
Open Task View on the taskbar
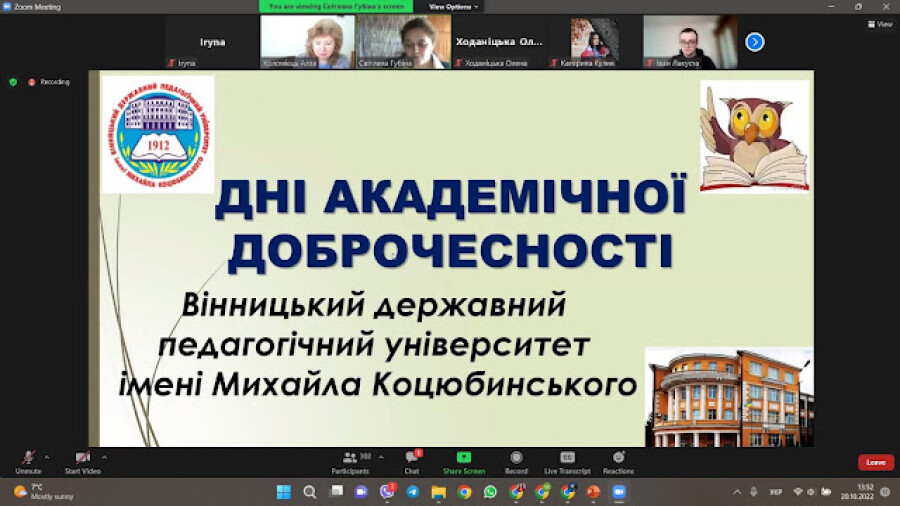[336, 492]
